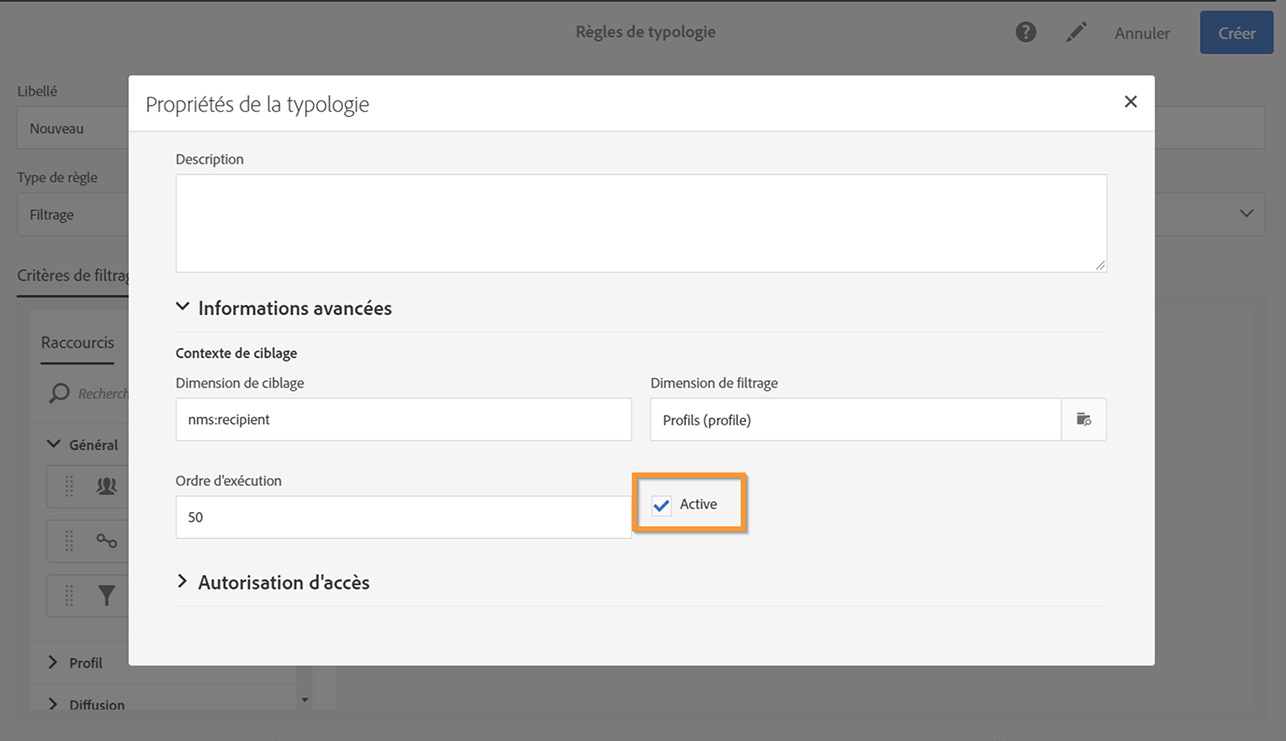The height and width of the screenshot is (741, 1286).
Task: Click the filtering dimension picker icon
Action: pyautogui.click(x=1084, y=420)
